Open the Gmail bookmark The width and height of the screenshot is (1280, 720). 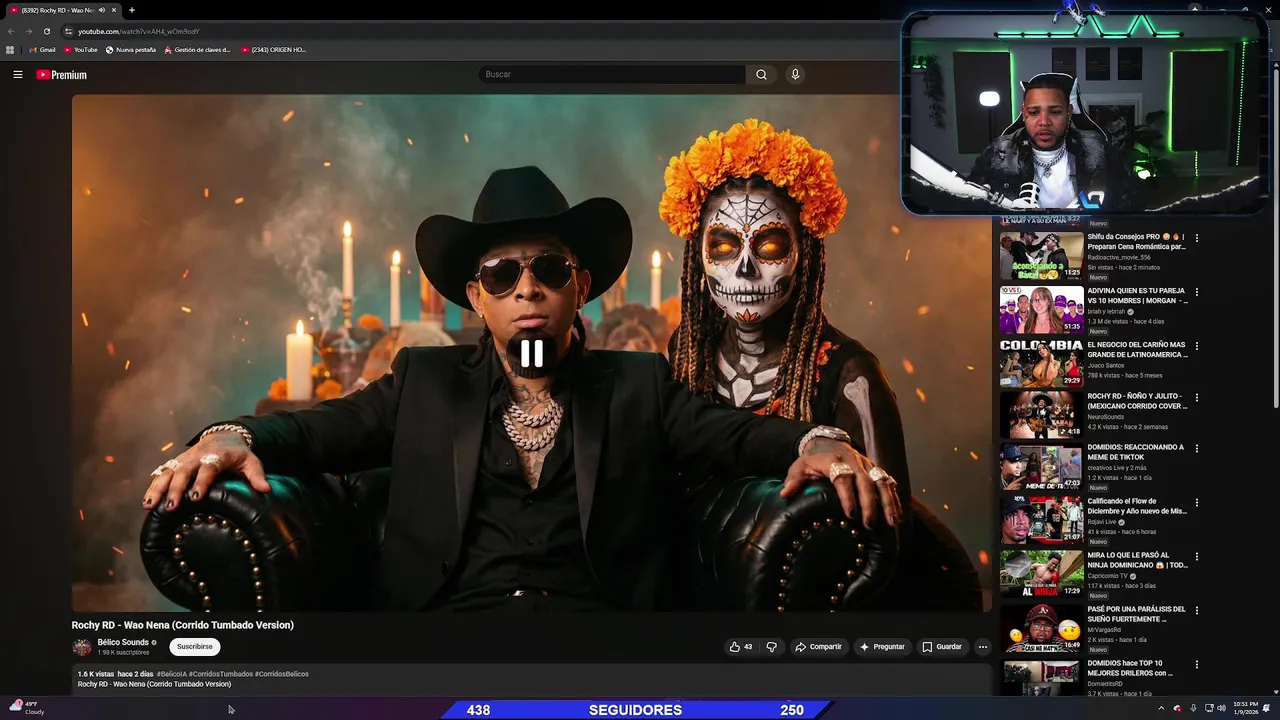[x=42, y=49]
